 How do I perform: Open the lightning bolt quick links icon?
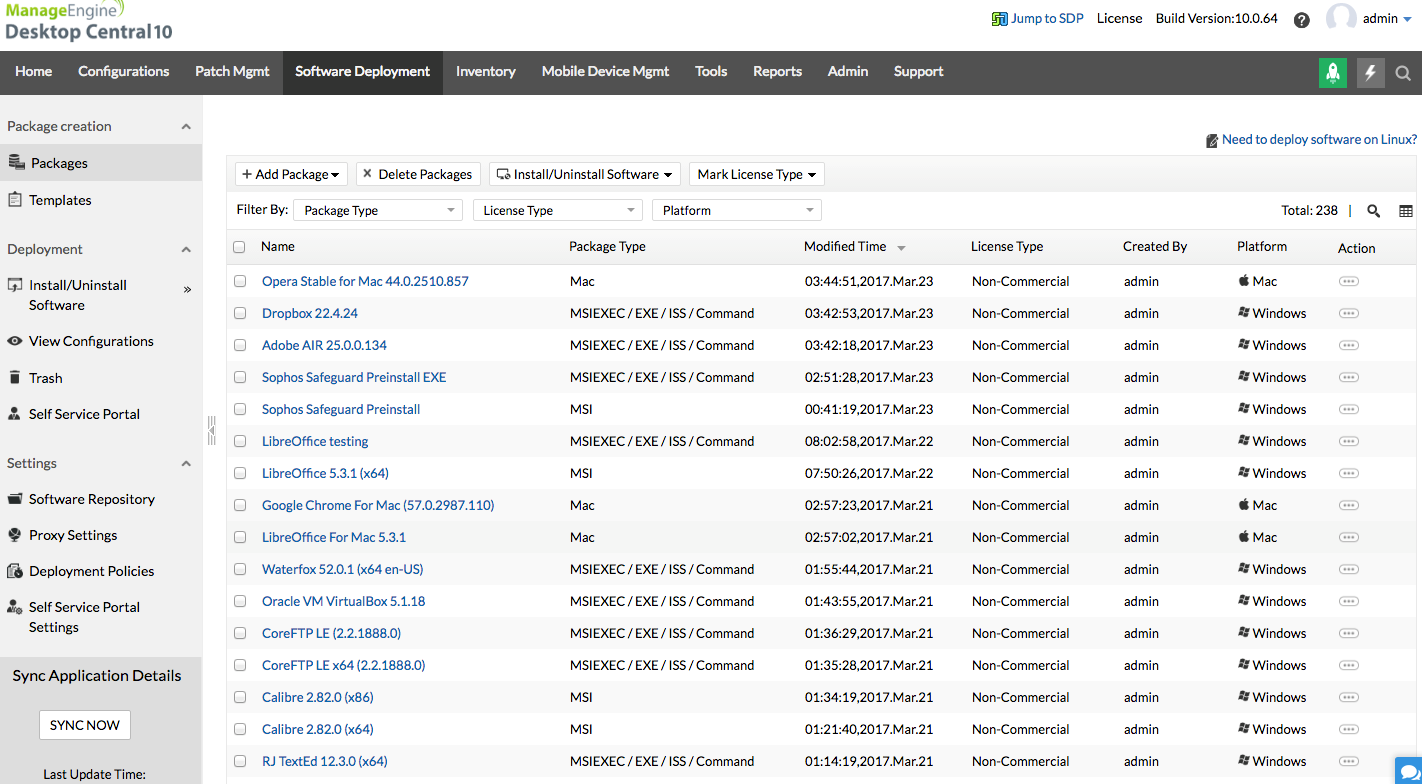1370,72
